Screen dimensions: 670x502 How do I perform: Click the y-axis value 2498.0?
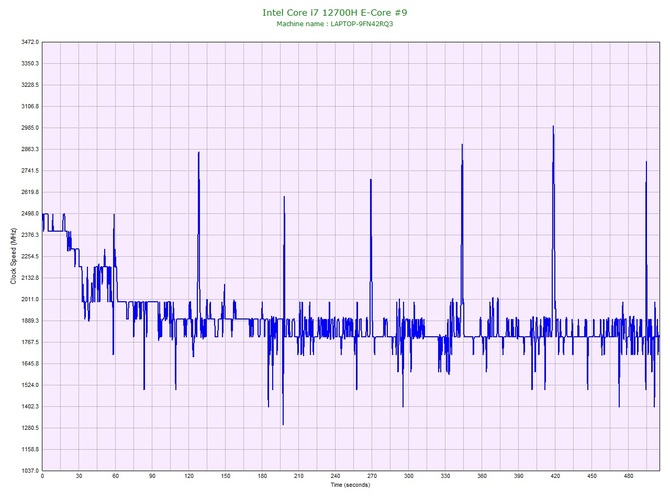pyautogui.click(x=30, y=214)
